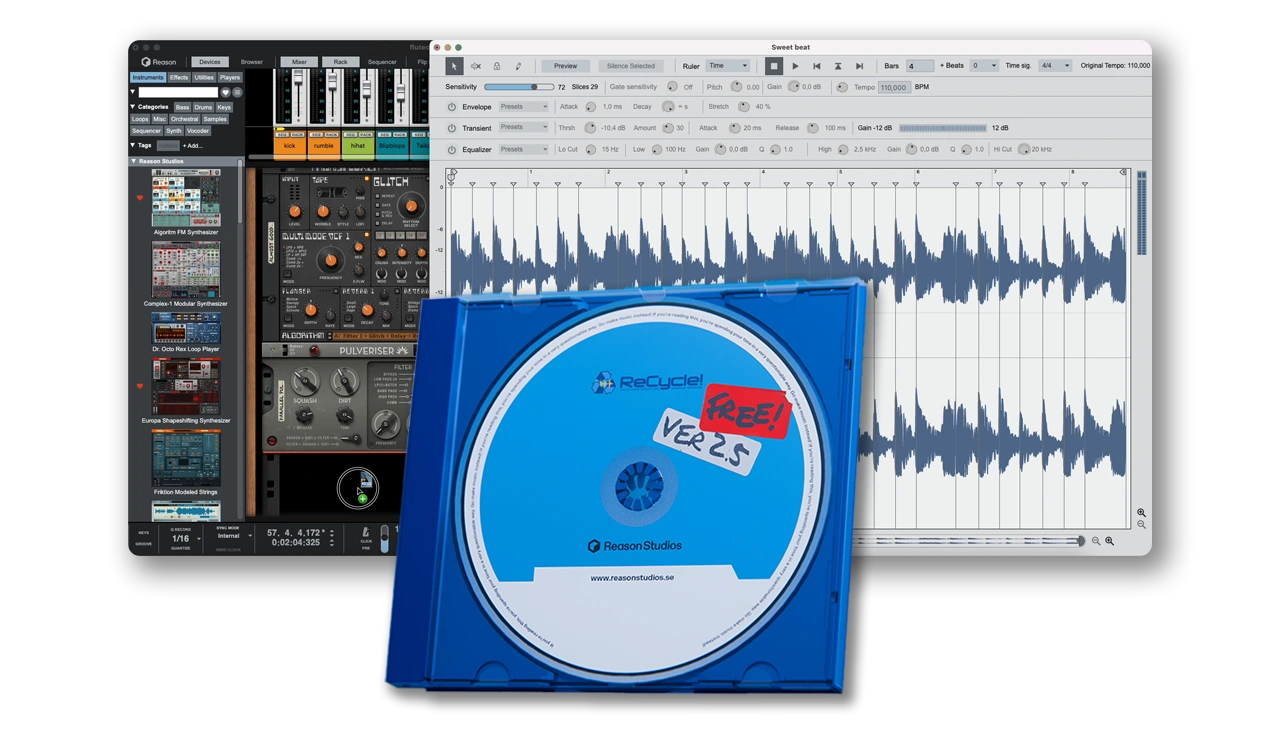Click the Preview button
The width and height of the screenshot is (1280, 736).
(566, 66)
